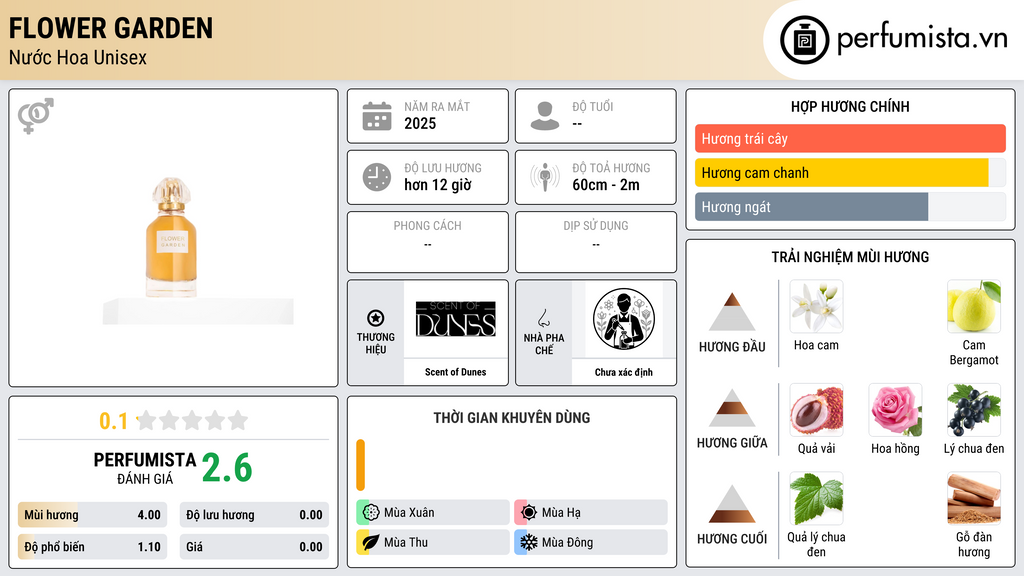Click the Mùa Đông season label
Viewport: 1024px width, 576px height.
point(567,542)
